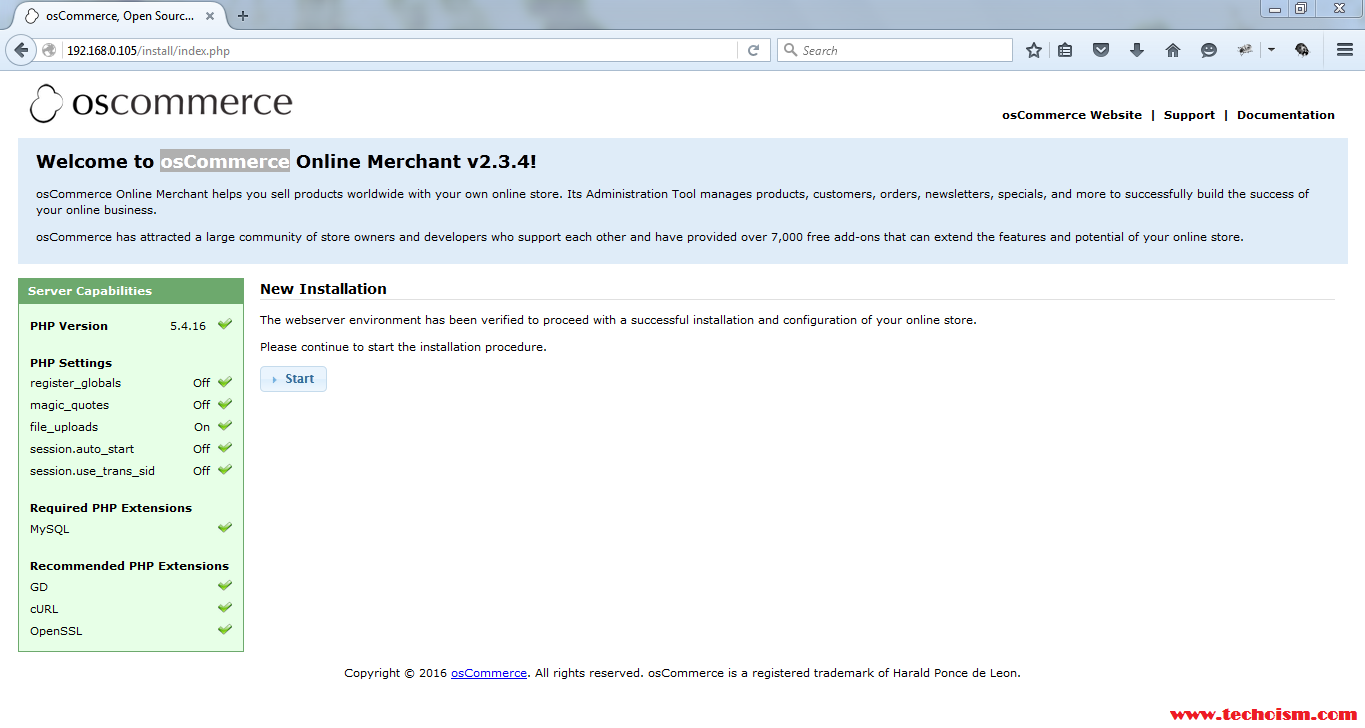
Task: Open the Support link
Action: (x=1189, y=115)
